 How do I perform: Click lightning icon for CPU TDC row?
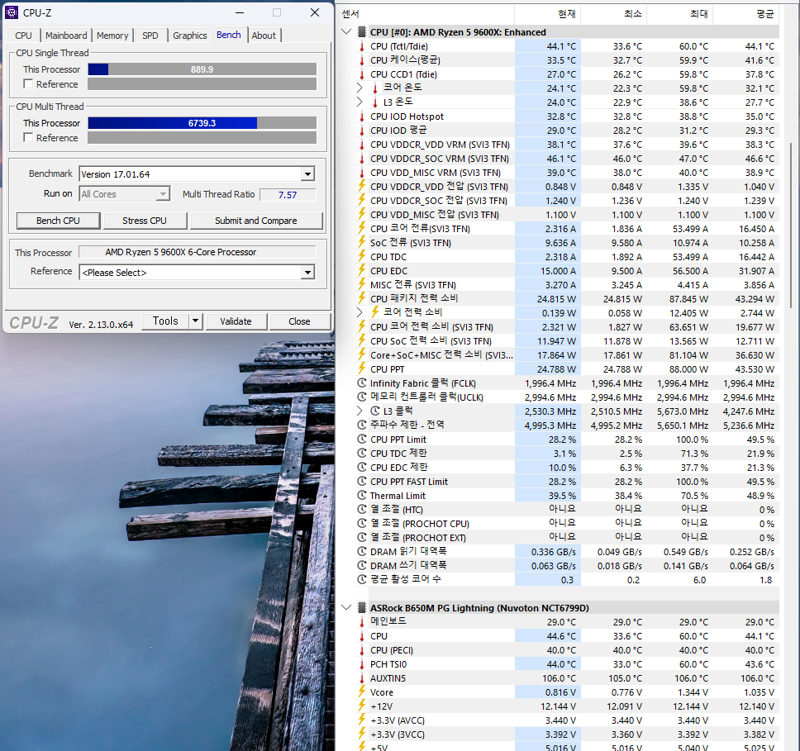pos(362,257)
